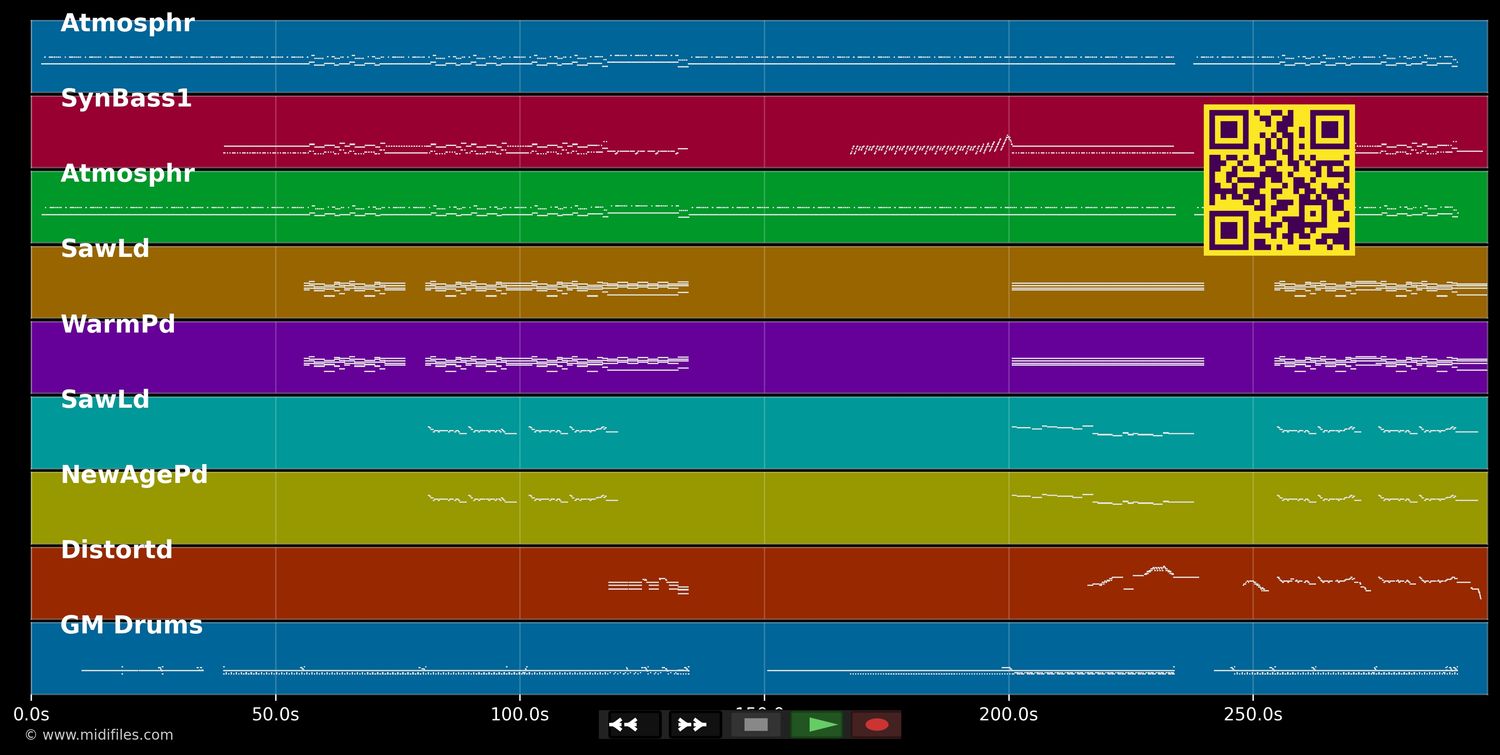Start recording with the red record button

[x=877, y=725]
